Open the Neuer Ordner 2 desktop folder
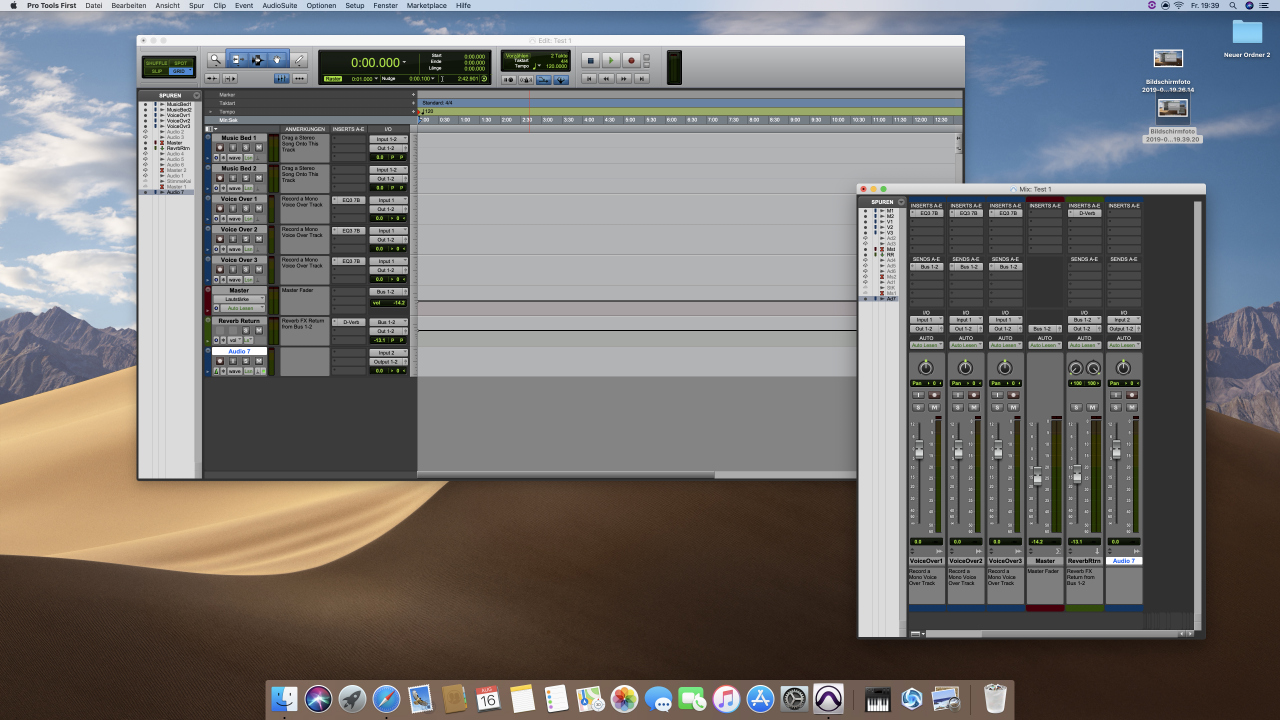The image size is (1280, 720). 1247,37
